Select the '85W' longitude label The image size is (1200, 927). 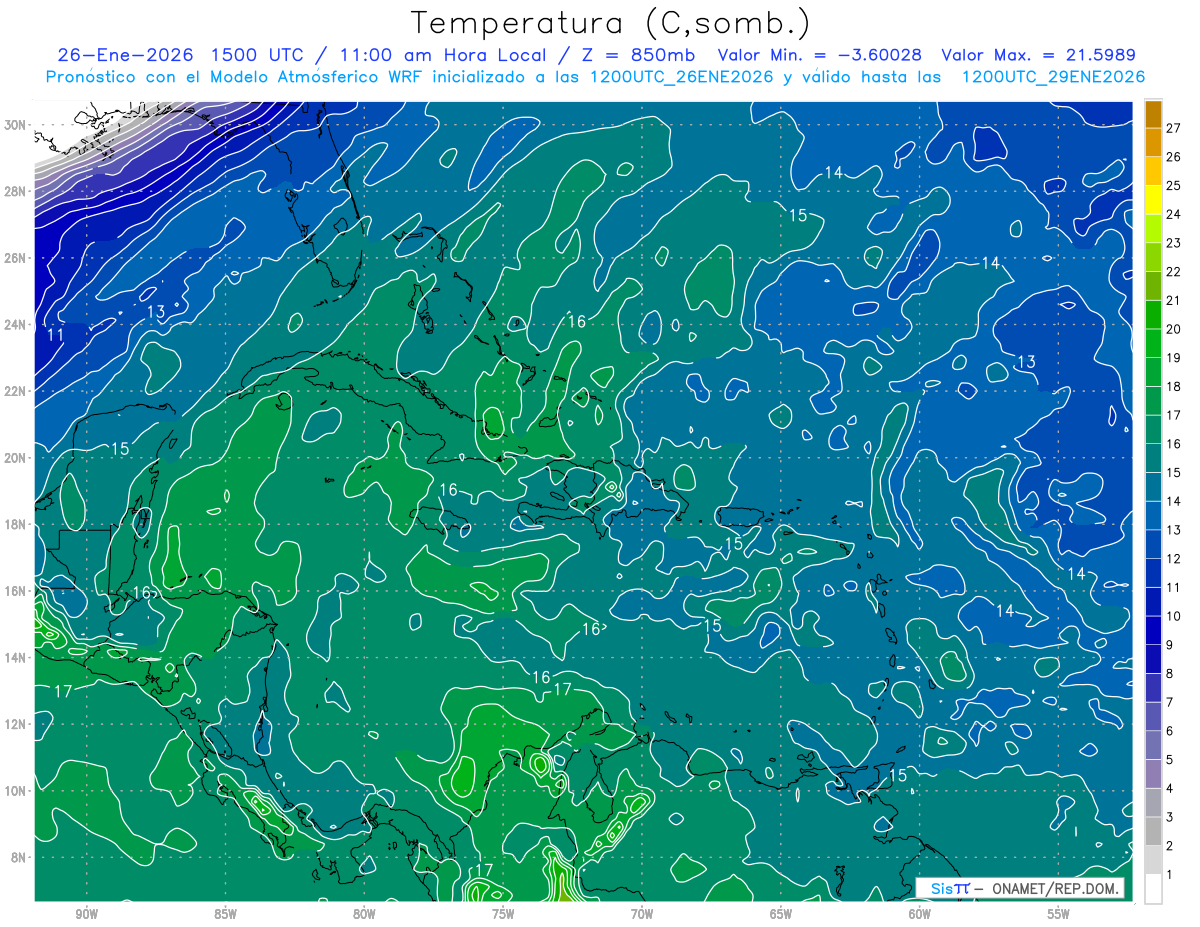click(x=225, y=914)
